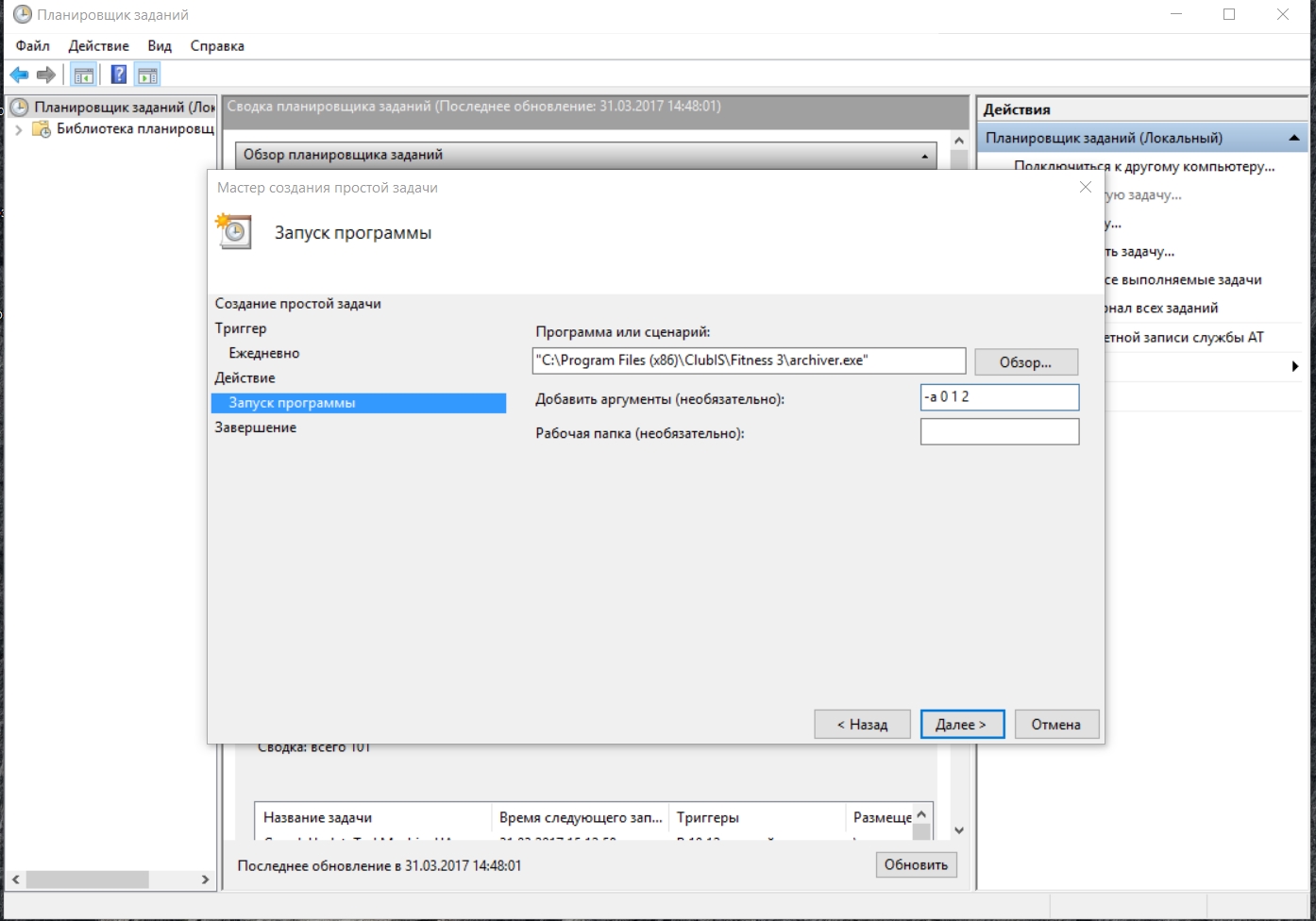The image size is (1316, 921).
Task: Click 'Название задачи' column header
Action: (x=373, y=817)
